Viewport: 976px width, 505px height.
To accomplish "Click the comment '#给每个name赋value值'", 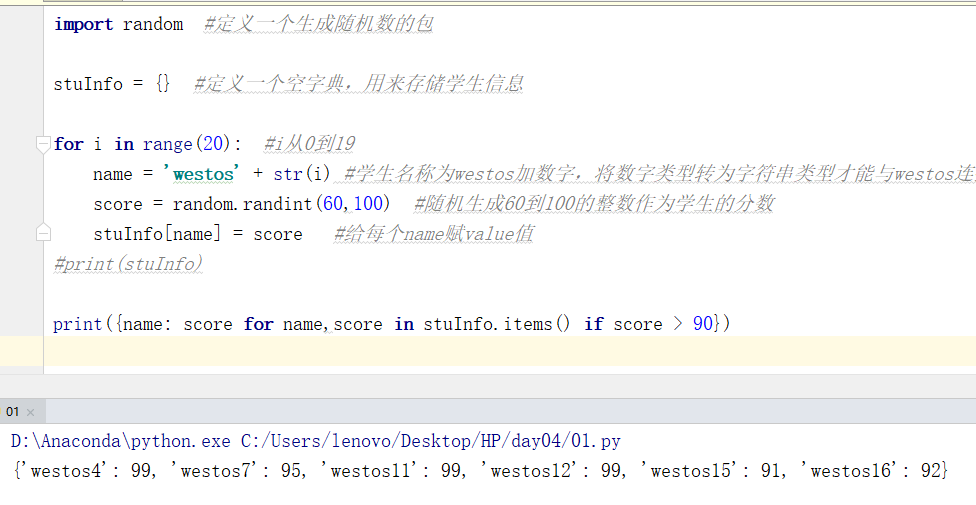I will coord(433,234).
